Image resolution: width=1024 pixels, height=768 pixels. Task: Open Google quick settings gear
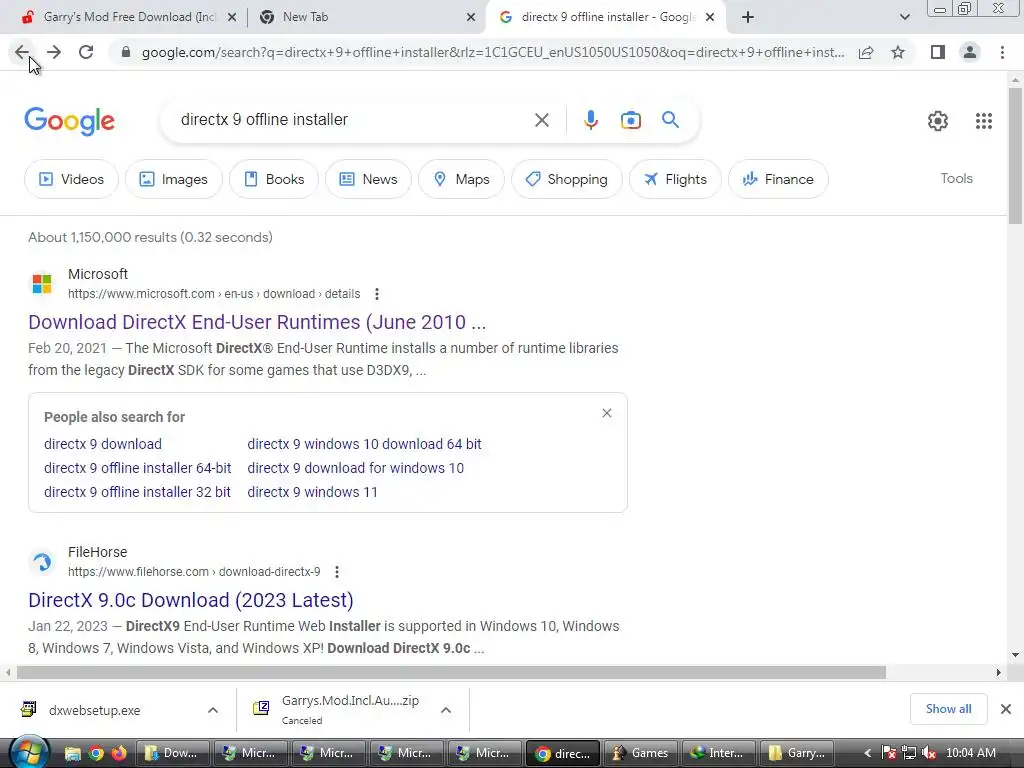[x=938, y=121]
